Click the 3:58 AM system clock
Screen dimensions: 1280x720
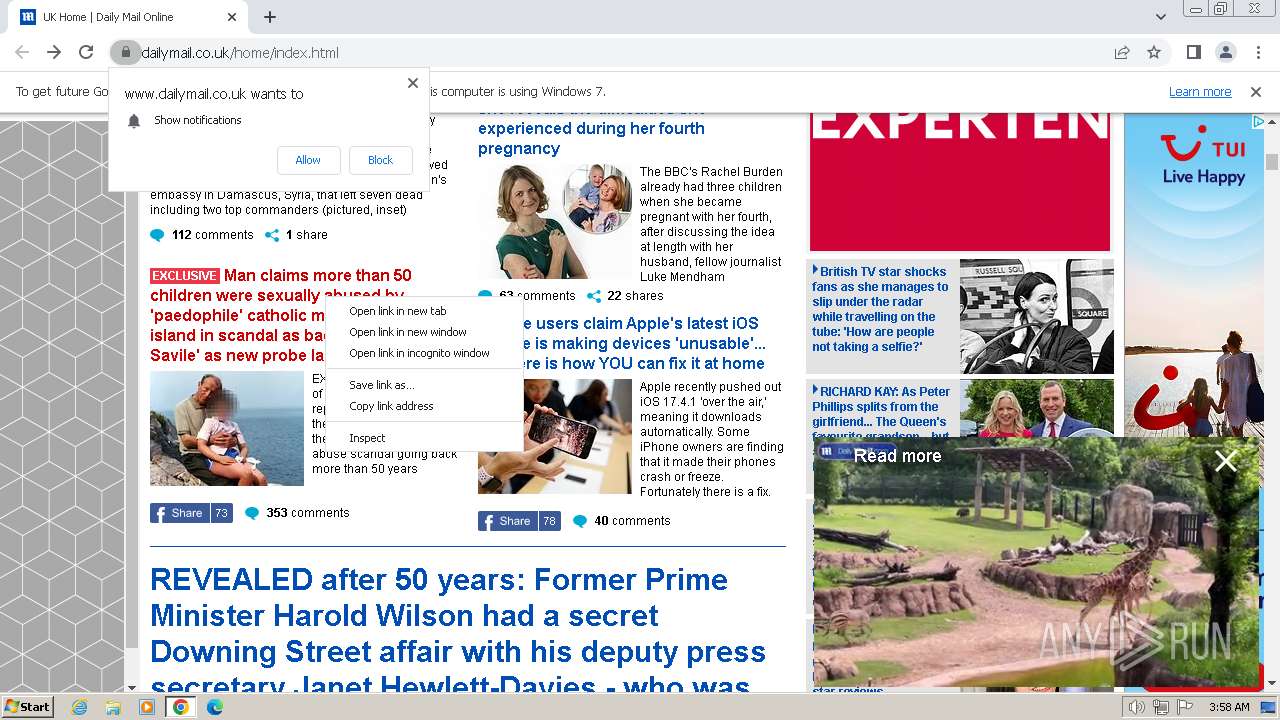[1229, 707]
